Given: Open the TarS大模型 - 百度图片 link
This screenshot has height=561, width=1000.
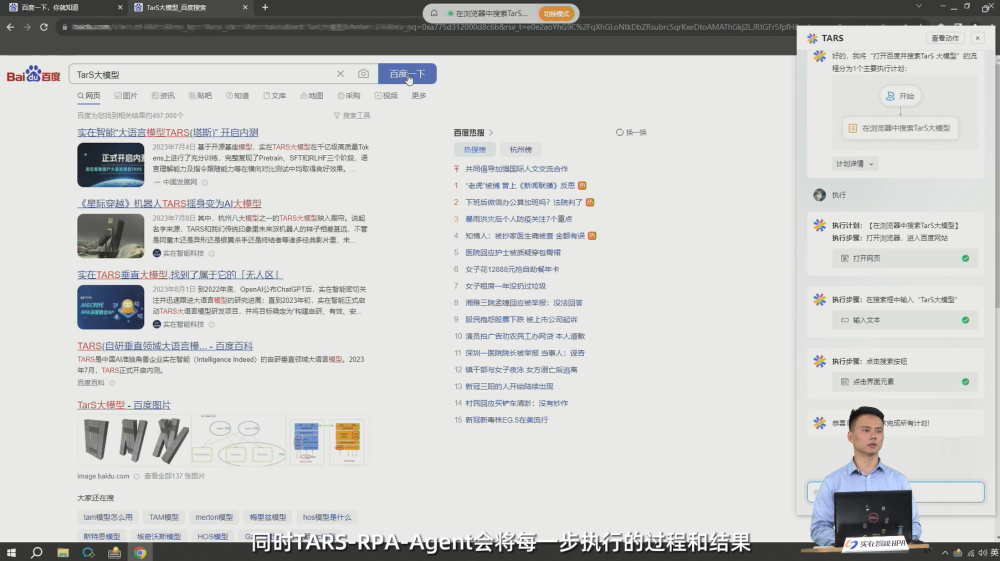Looking at the screenshot, I should click(x=124, y=405).
